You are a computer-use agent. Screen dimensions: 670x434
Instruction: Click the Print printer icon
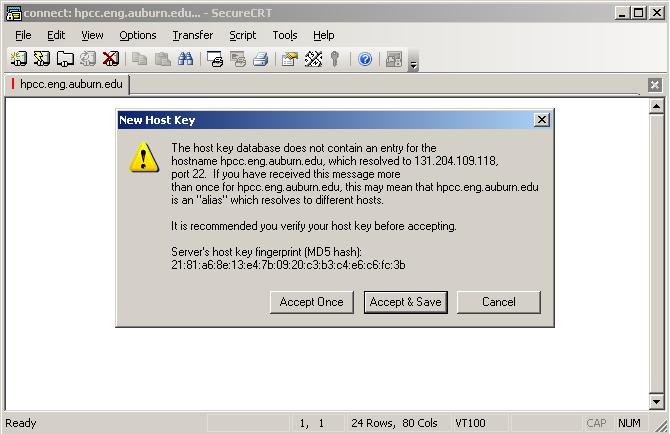coord(260,59)
